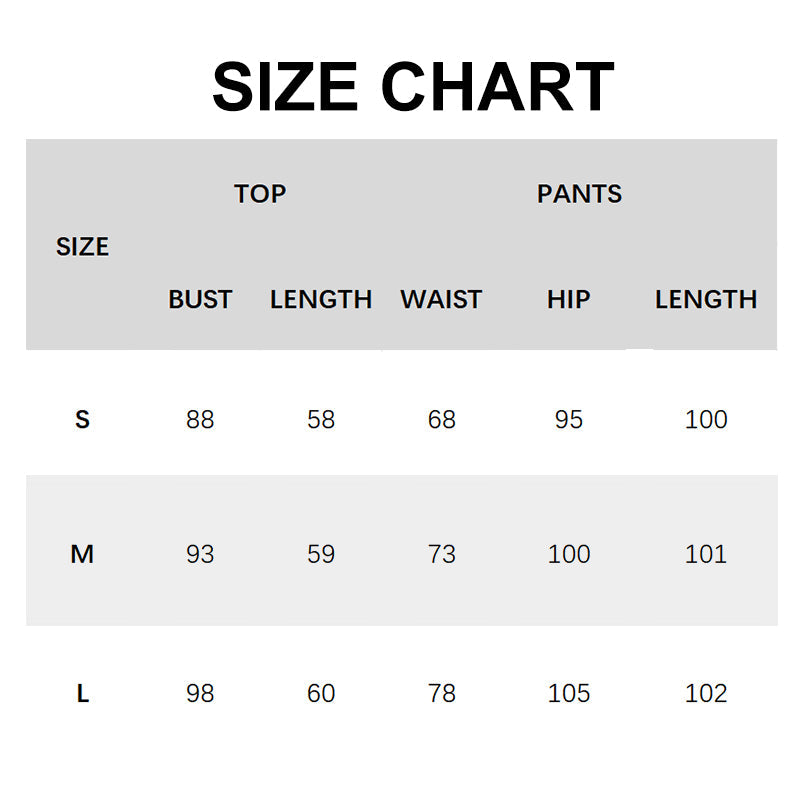This screenshot has width=800, height=800.
Task: Select the L size row label
Action: (82, 693)
